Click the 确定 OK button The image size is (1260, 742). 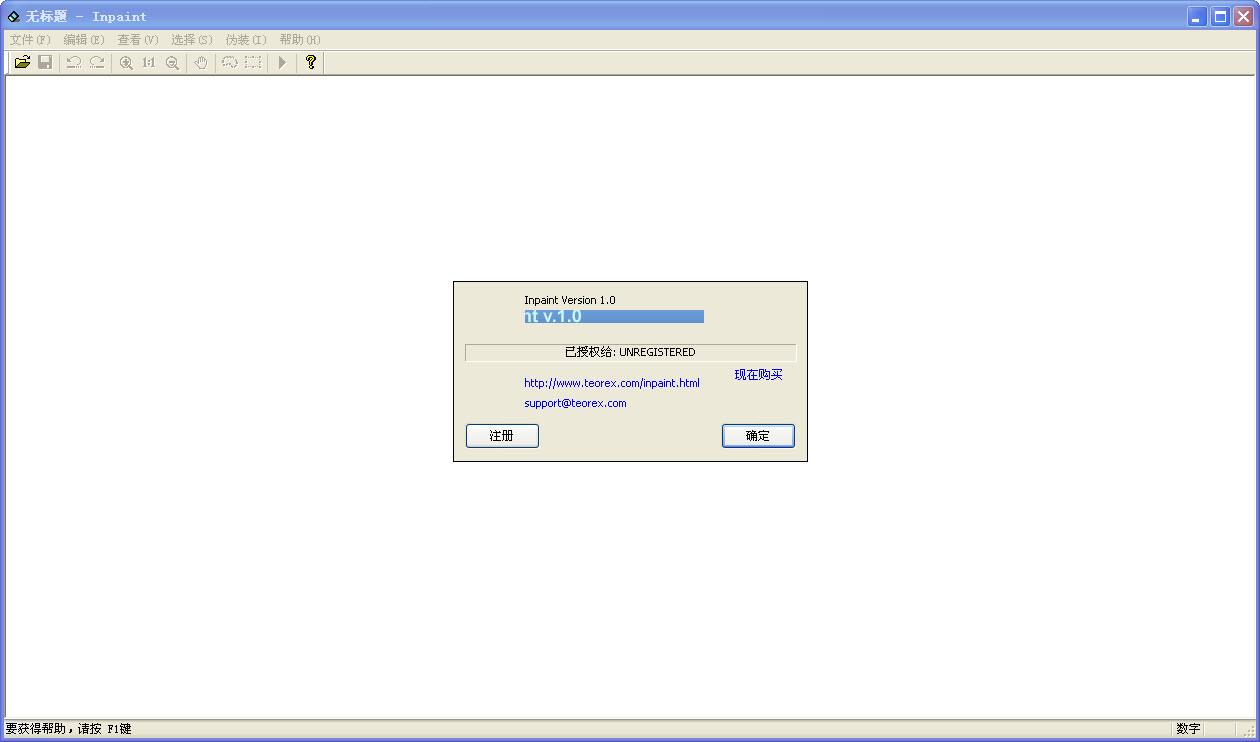[758, 436]
